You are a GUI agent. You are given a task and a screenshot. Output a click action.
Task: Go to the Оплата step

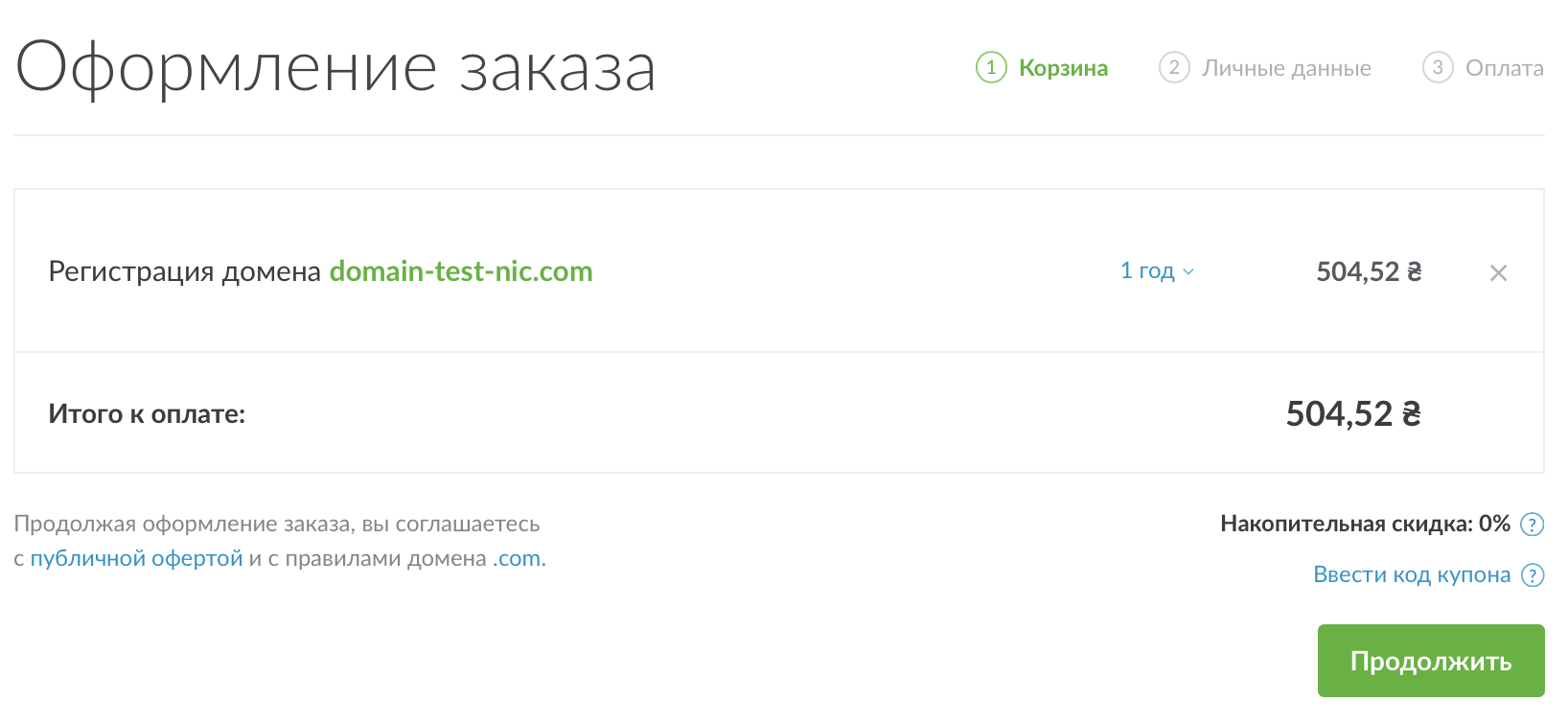(x=1504, y=68)
